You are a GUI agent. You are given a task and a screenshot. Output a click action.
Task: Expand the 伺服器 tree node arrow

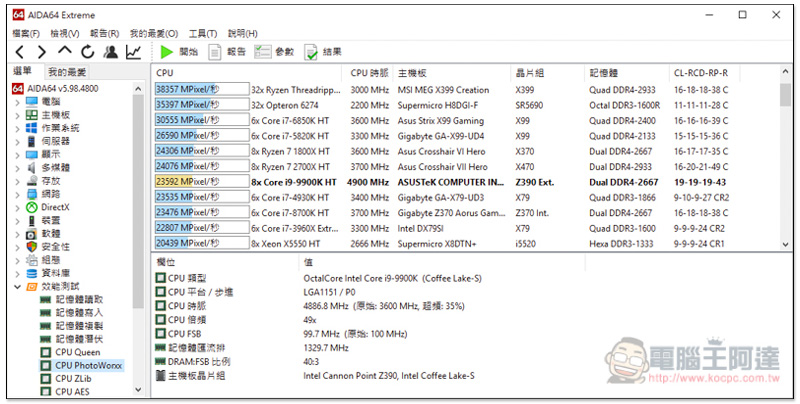pyautogui.click(x=18, y=141)
